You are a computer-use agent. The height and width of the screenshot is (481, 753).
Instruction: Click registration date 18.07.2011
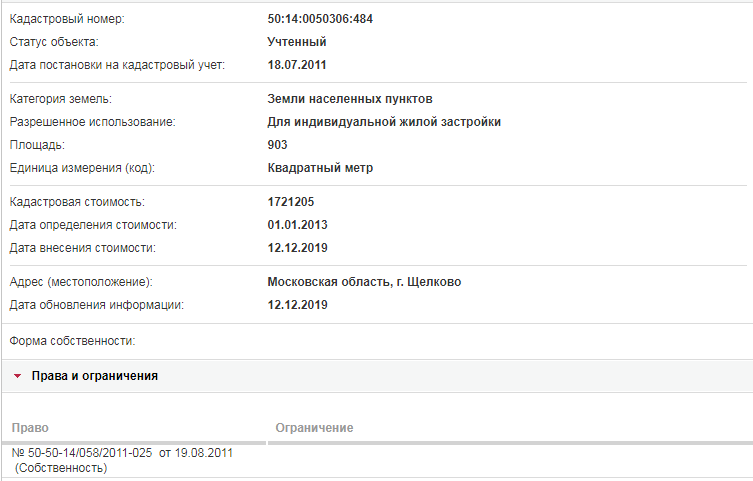pyautogui.click(x=297, y=65)
